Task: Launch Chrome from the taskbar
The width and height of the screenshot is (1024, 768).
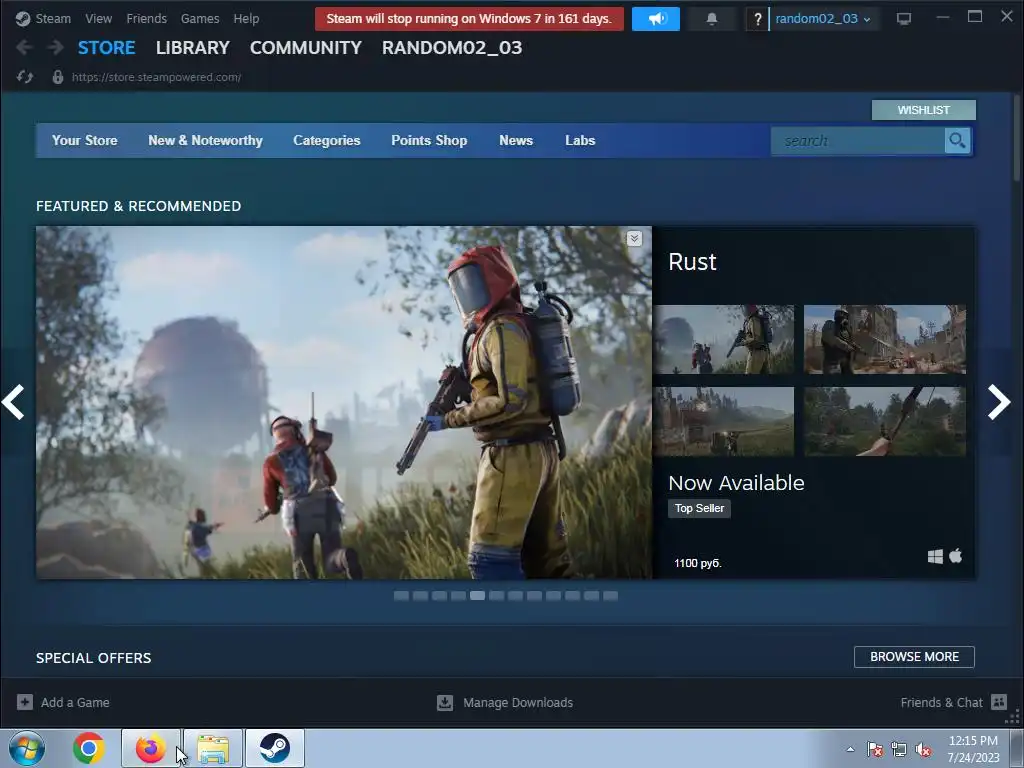Action: pos(89,748)
